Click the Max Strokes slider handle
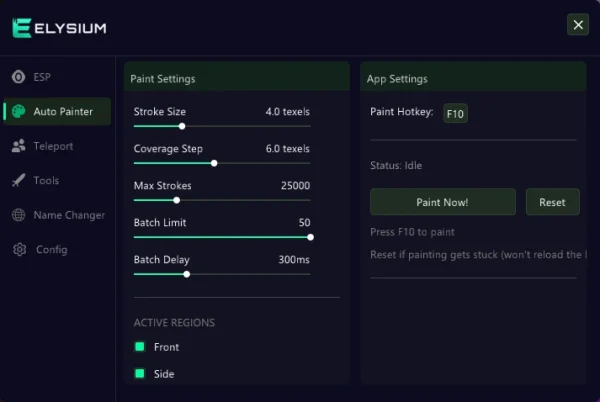600x402 pixels. tap(177, 200)
